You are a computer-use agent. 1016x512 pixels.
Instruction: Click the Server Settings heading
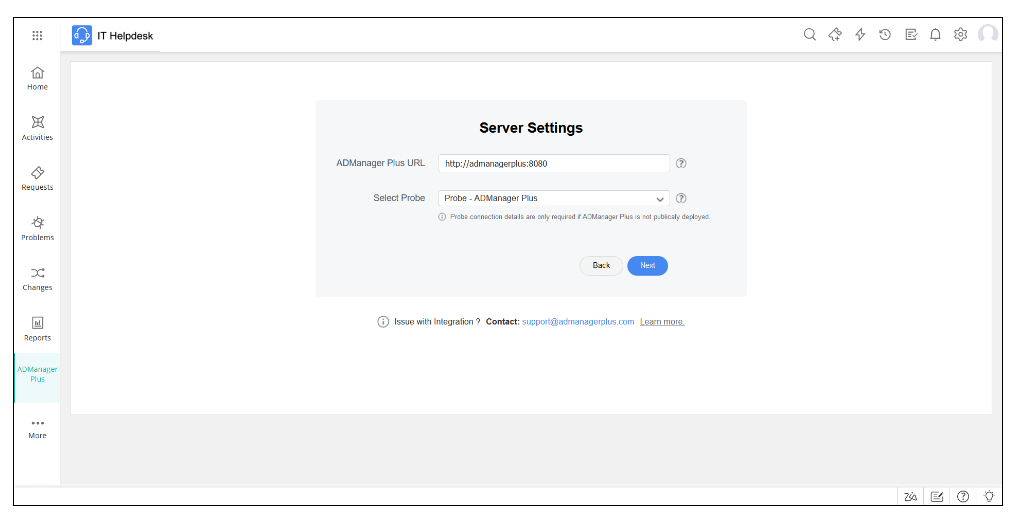531,128
